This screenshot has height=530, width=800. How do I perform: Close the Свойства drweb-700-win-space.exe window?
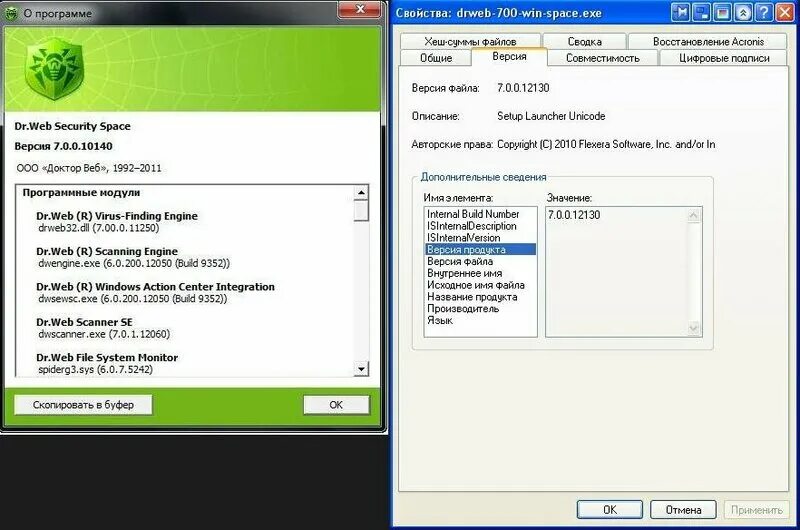pos(785,11)
